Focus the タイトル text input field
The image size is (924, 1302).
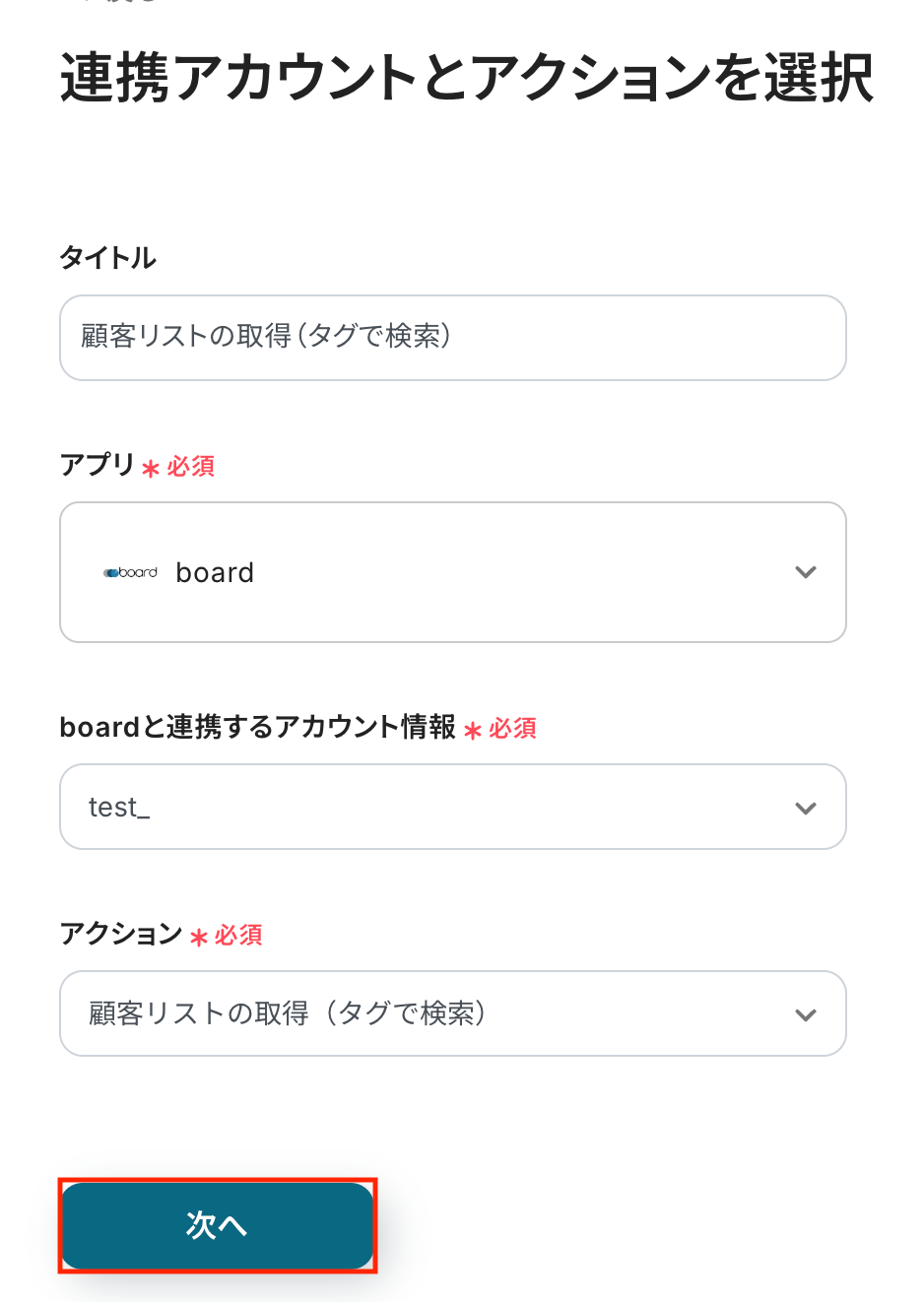pos(453,338)
